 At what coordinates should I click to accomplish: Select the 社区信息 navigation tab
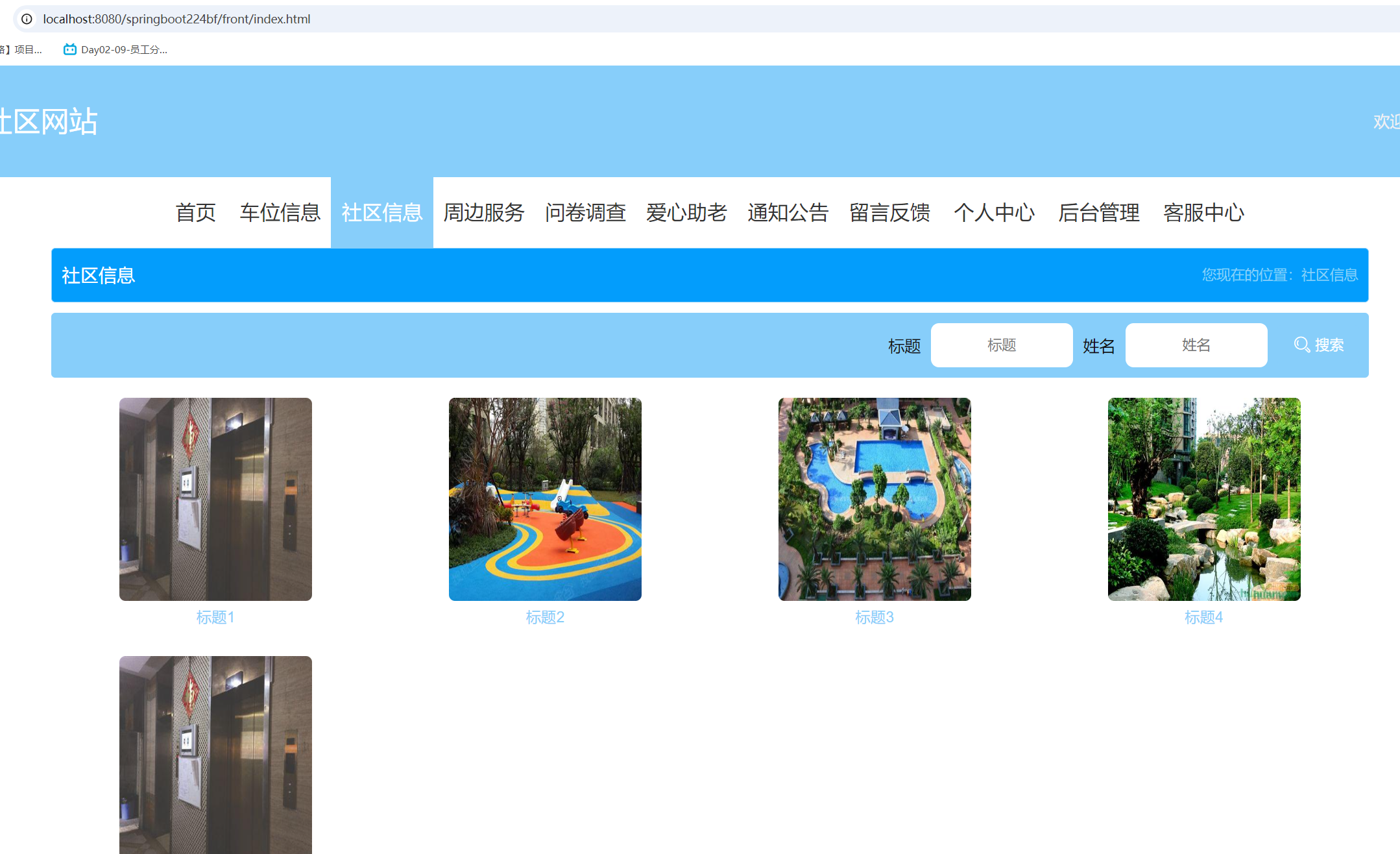tap(381, 212)
